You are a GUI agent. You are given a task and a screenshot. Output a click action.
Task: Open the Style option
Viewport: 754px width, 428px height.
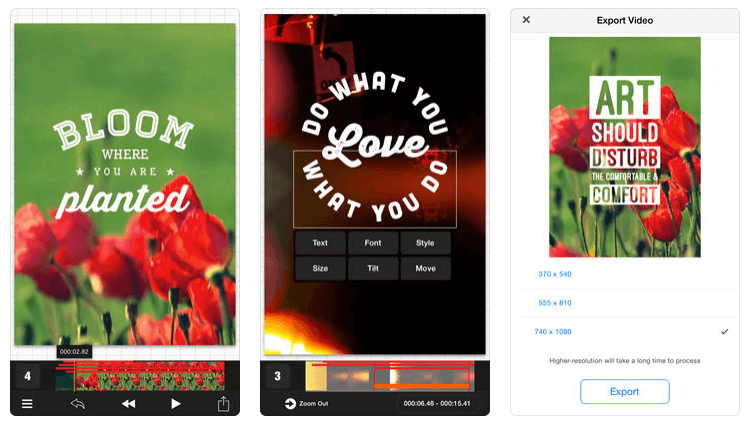coord(425,243)
